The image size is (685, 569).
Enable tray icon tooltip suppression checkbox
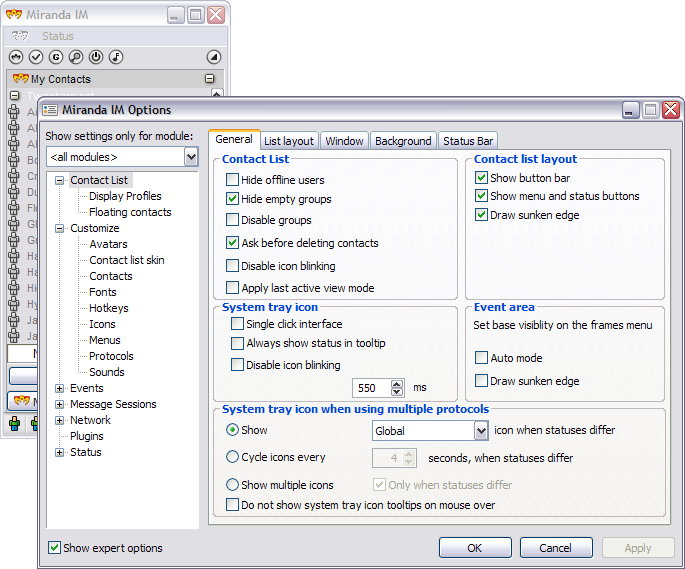232,505
